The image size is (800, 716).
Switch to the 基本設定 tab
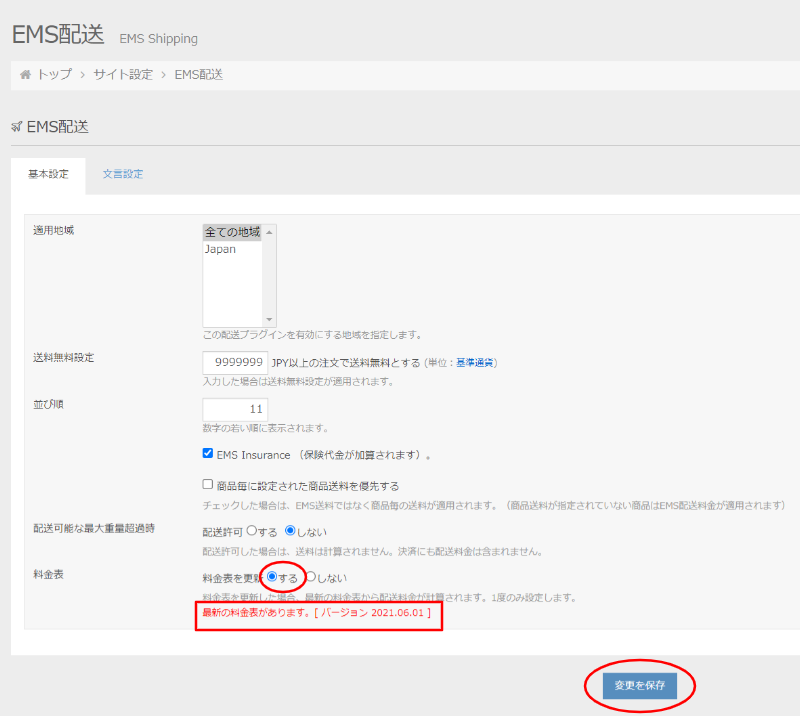tap(48, 174)
